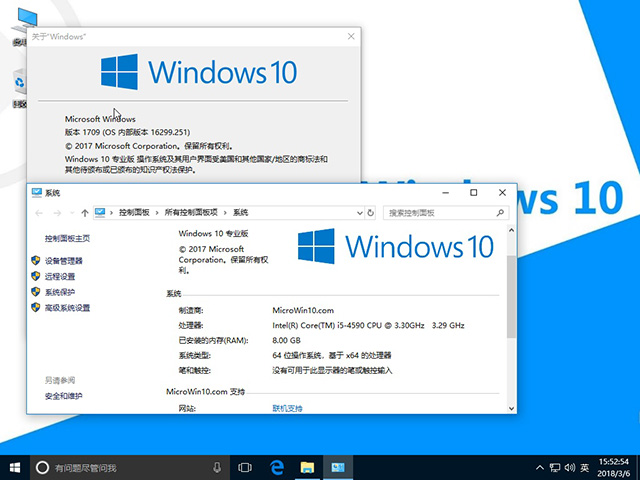Click System window title bar icon

tap(37, 192)
